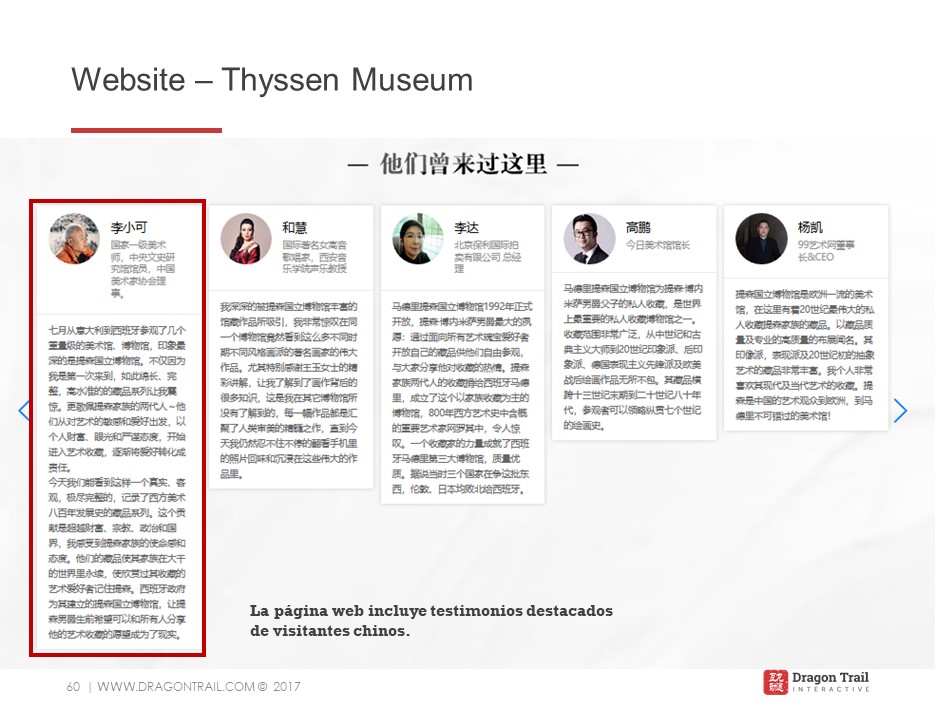Click the Dragon Trail Interactive logo

tap(816, 682)
